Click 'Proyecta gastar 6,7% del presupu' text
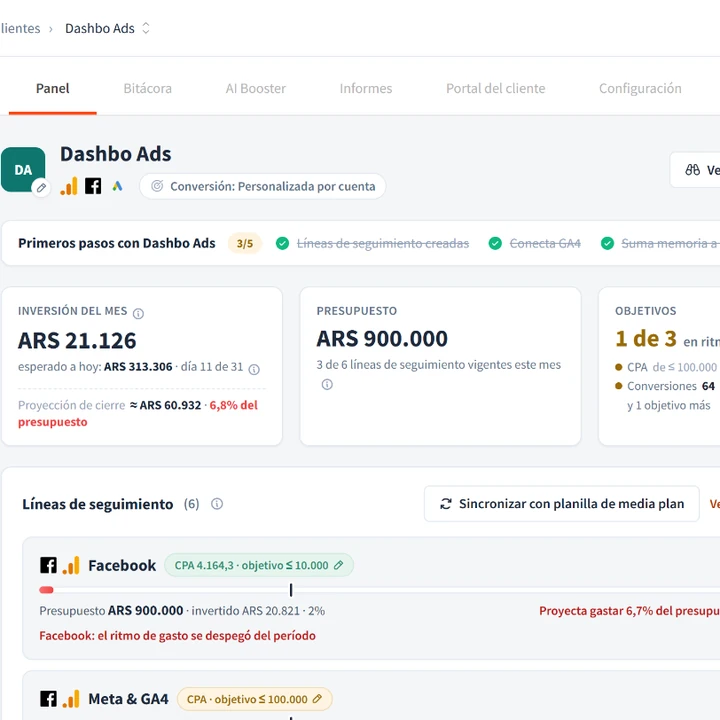This screenshot has height=720, width=720. [629, 611]
